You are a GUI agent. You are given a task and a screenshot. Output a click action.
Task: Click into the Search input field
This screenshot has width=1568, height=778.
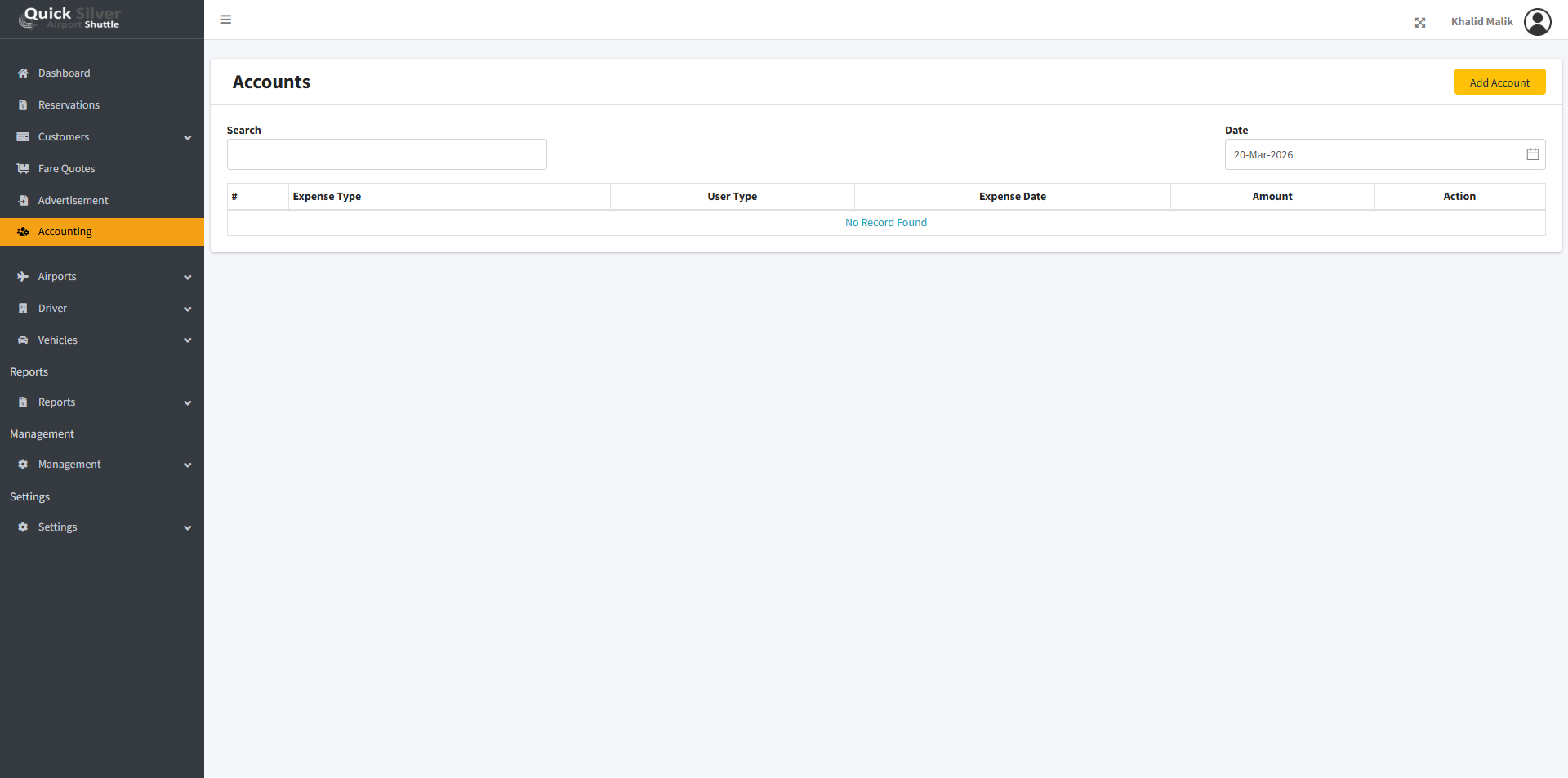pyautogui.click(x=386, y=154)
